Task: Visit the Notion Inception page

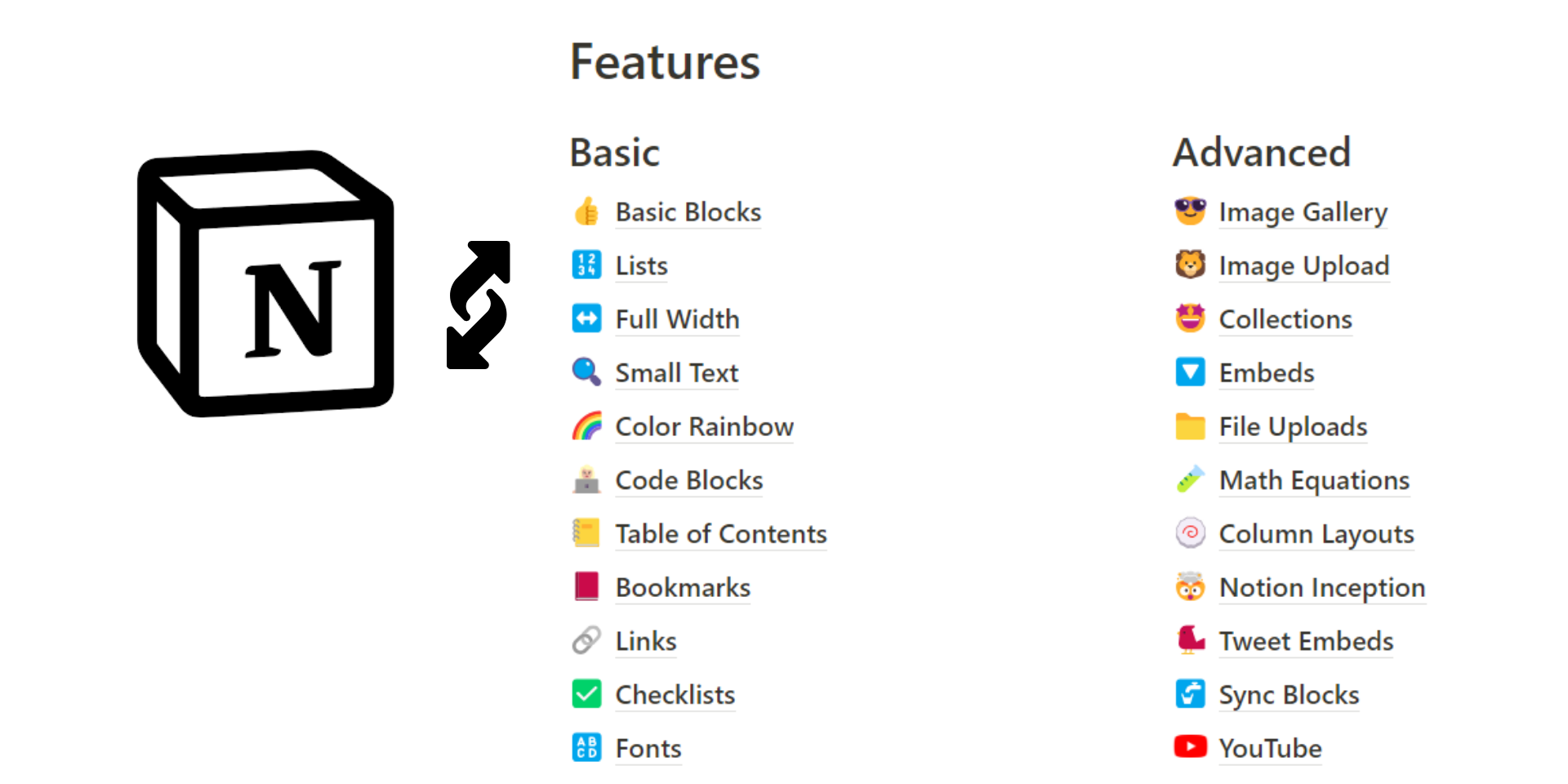Action: pos(1321,588)
